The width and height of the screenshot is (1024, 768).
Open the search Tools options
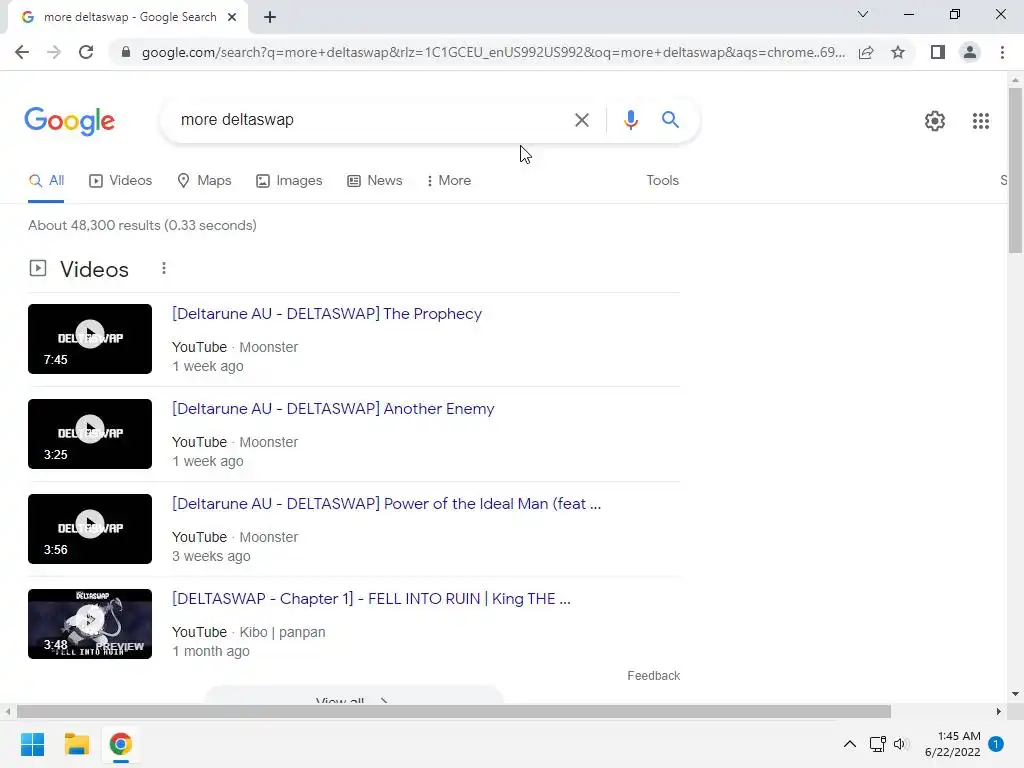point(662,181)
